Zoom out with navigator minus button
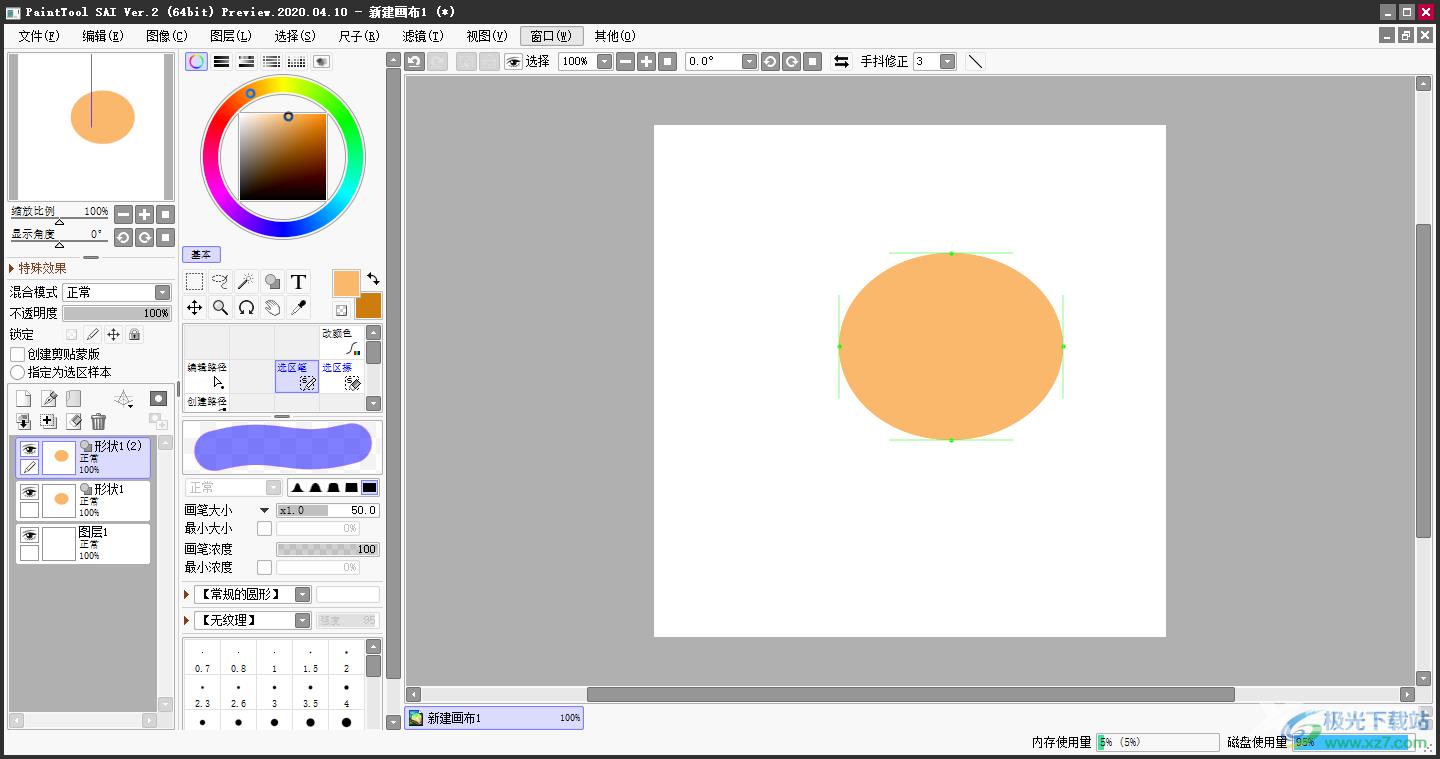Screen dimensions: 1440x759 123,214
